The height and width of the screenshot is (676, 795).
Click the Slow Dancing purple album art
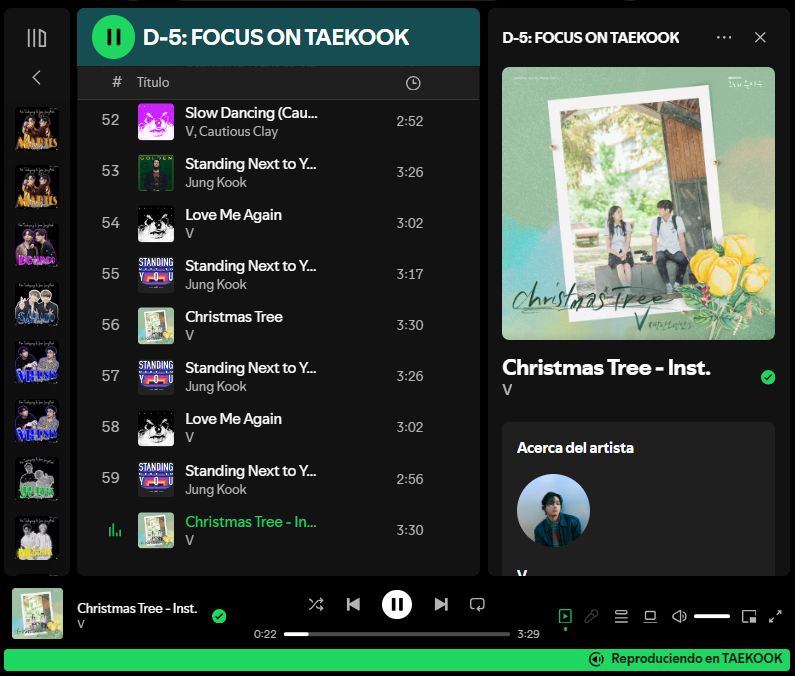(156, 122)
